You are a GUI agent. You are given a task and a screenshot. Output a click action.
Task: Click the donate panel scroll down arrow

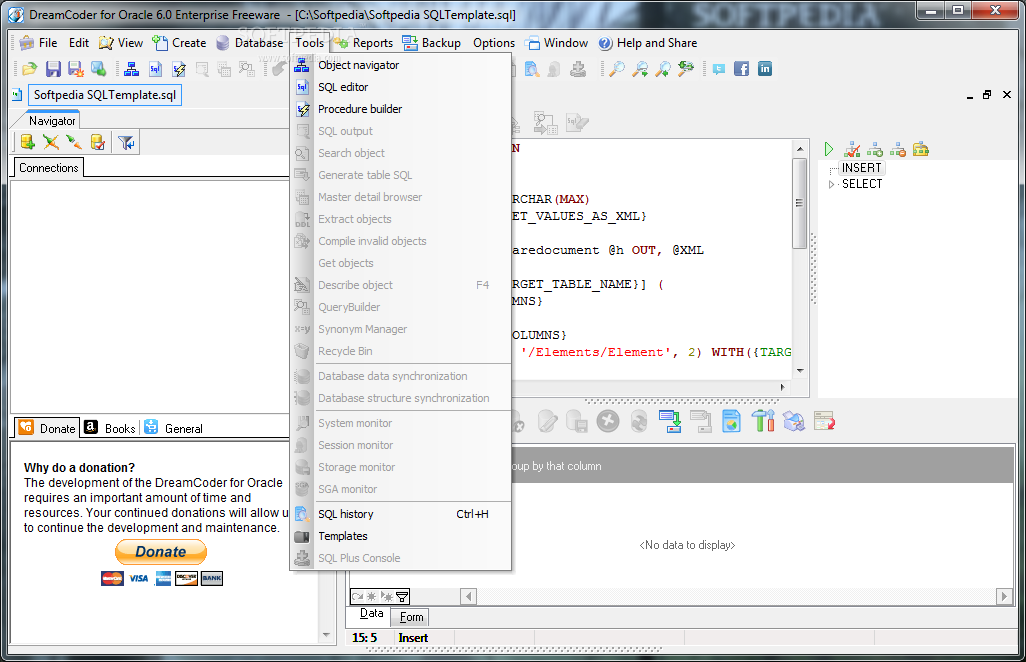point(326,635)
